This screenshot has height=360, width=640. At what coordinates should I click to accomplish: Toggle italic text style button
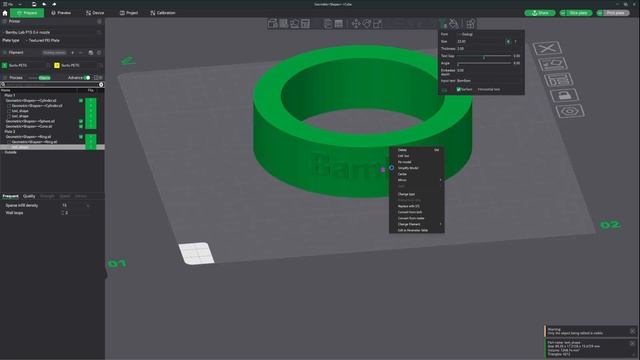point(516,42)
